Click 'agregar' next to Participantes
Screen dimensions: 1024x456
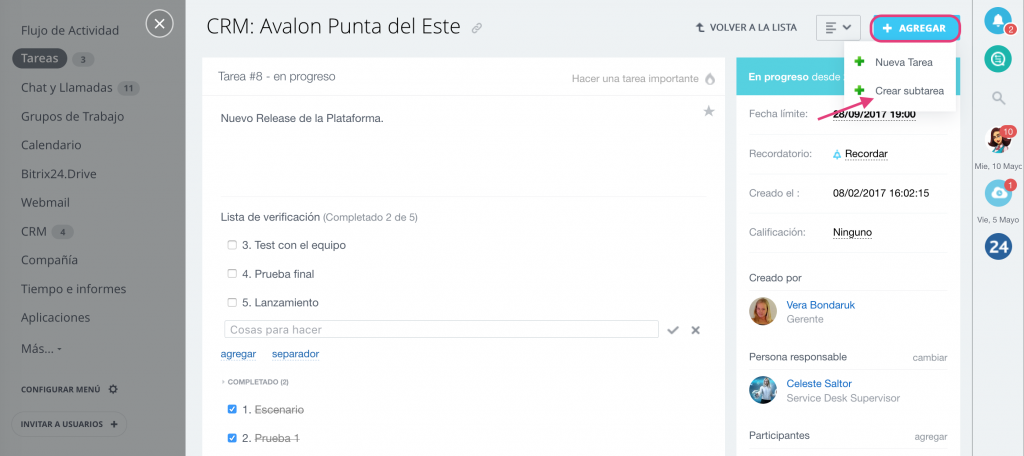click(931, 436)
